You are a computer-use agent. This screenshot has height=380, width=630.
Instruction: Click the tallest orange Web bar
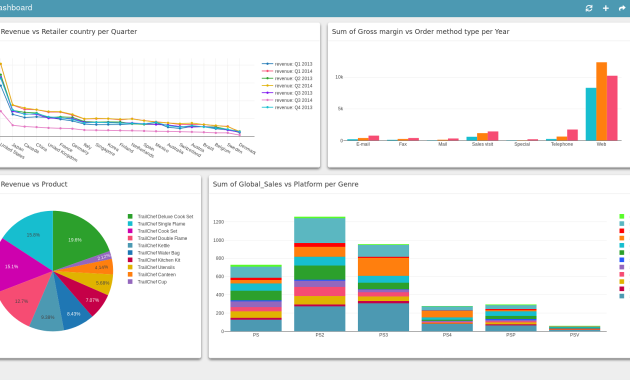tap(601, 101)
